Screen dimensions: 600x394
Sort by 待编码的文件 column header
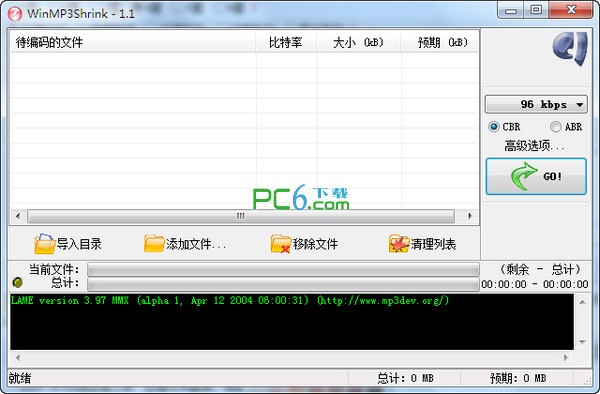coord(133,42)
